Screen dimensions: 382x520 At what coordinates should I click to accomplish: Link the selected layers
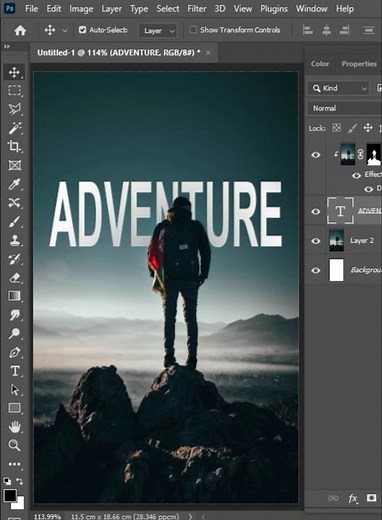click(x=333, y=498)
